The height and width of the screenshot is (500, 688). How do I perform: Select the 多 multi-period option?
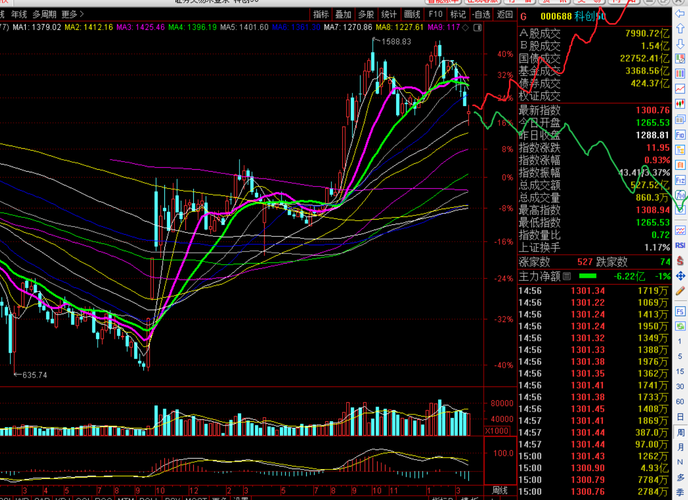(x=680, y=478)
